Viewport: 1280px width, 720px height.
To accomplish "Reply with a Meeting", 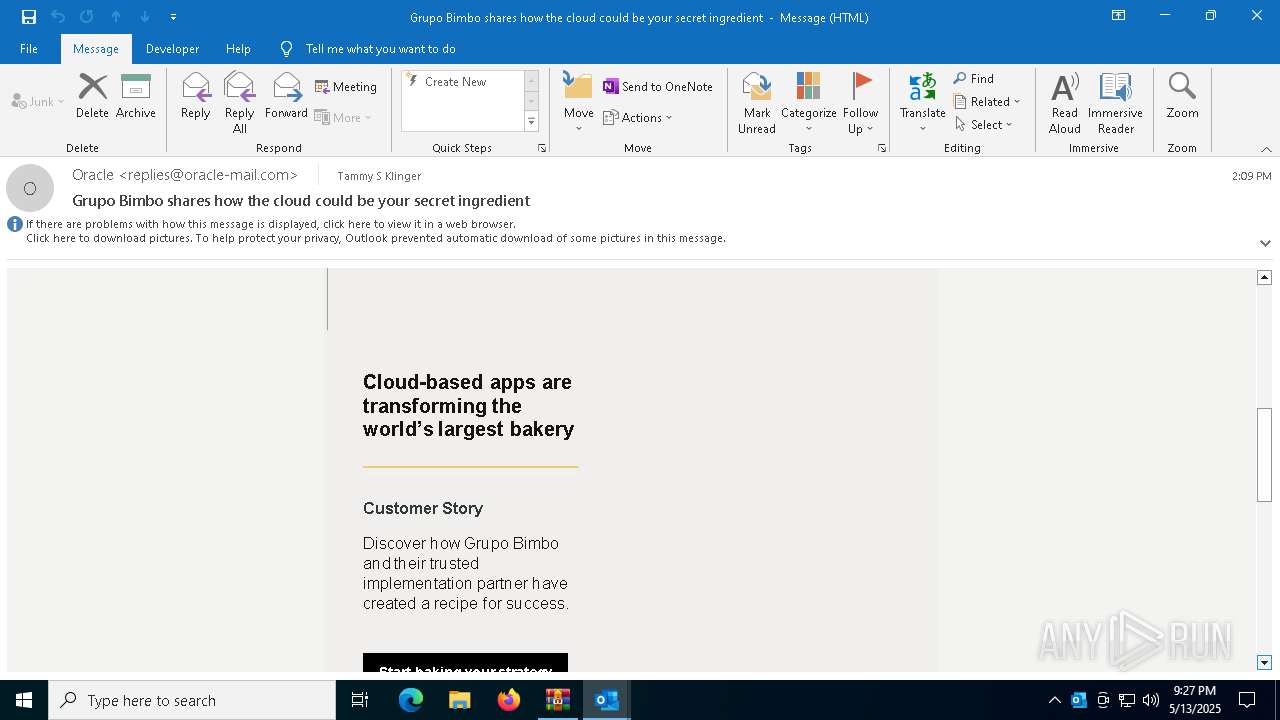I will [x=346, y=87].
